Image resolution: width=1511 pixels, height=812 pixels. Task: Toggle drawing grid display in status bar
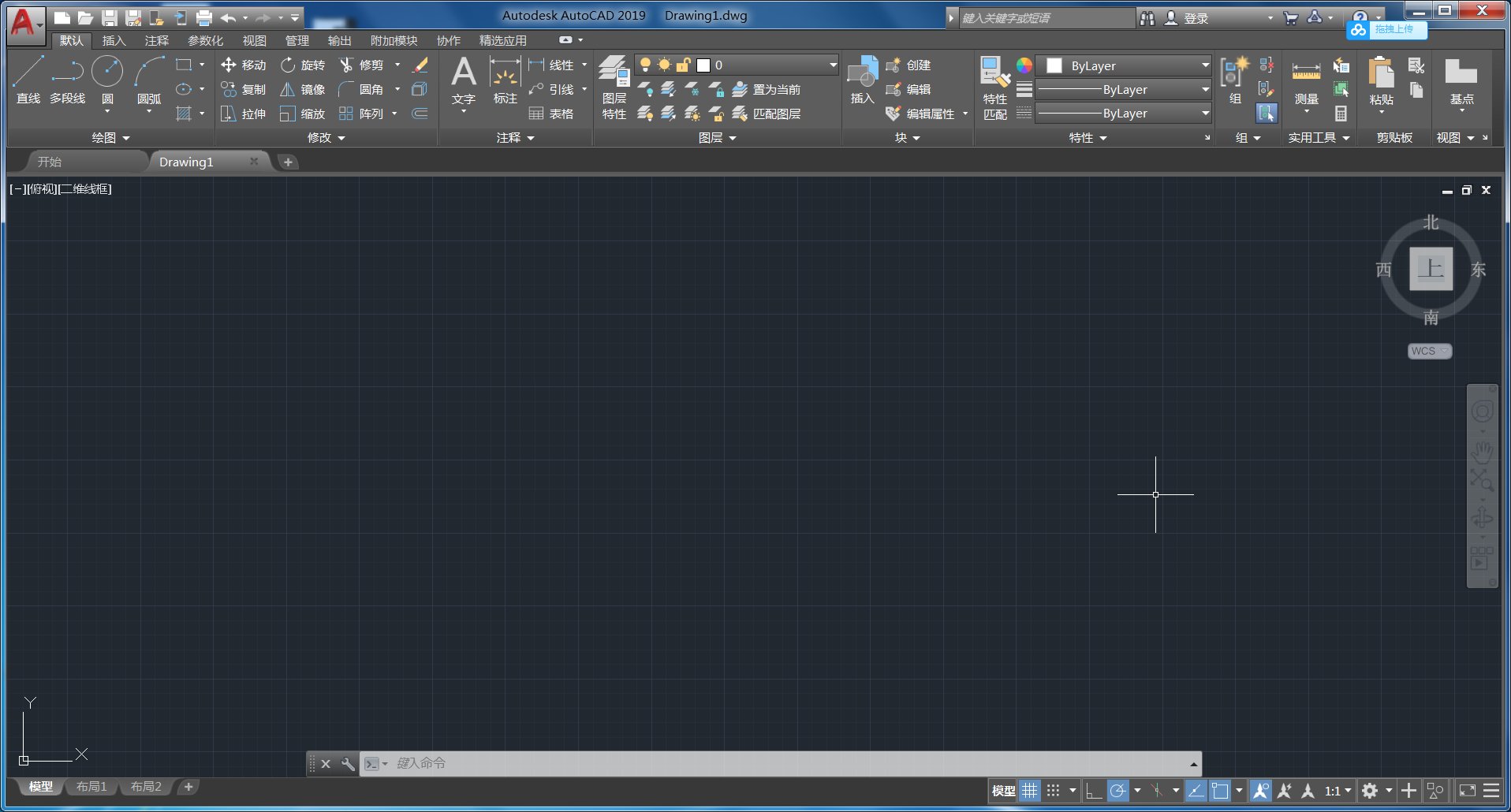tap(1030, 791)
